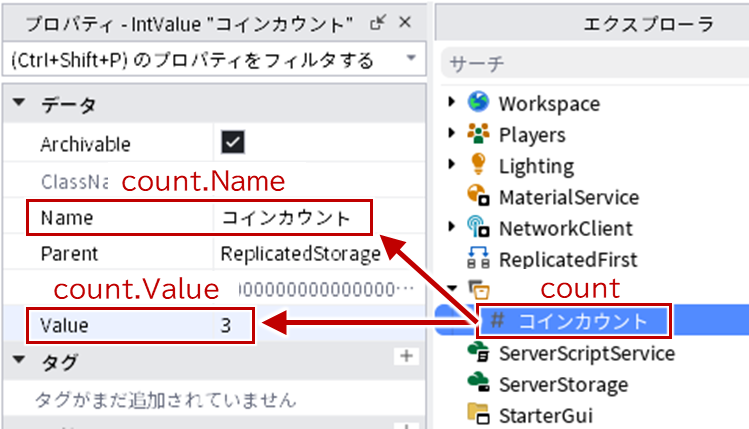749x429 pixels.
Task: Open the property filter dropdown arrow
Action: [411, 58]
